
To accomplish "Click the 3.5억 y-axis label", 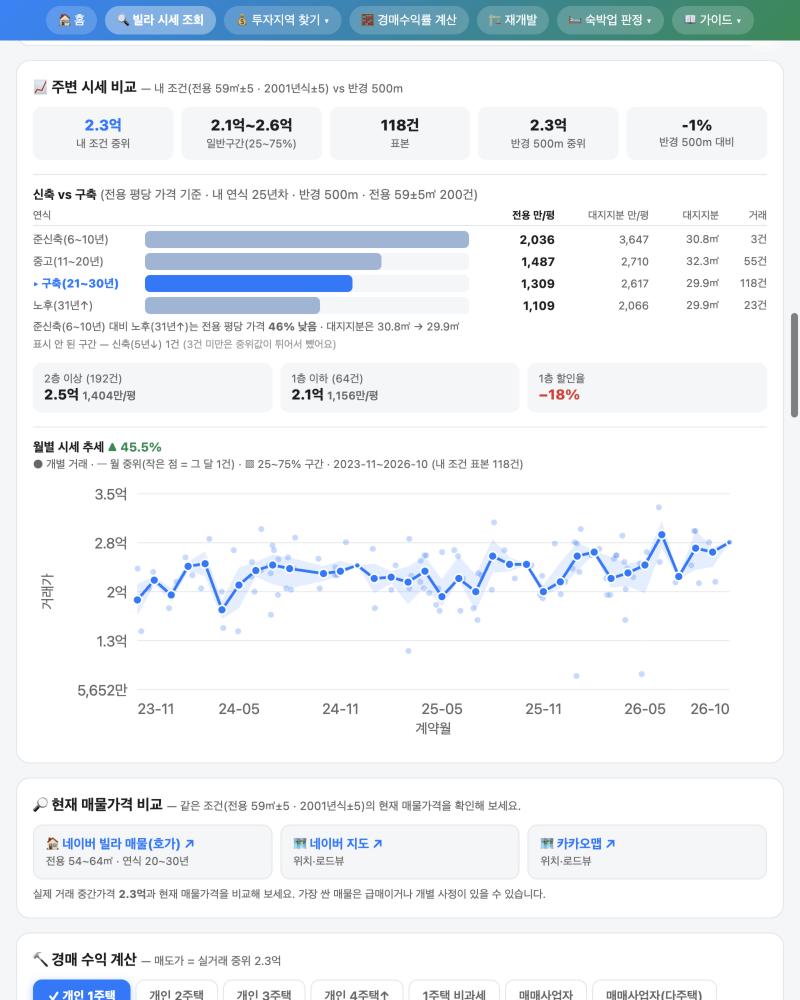I will point(111,494).
